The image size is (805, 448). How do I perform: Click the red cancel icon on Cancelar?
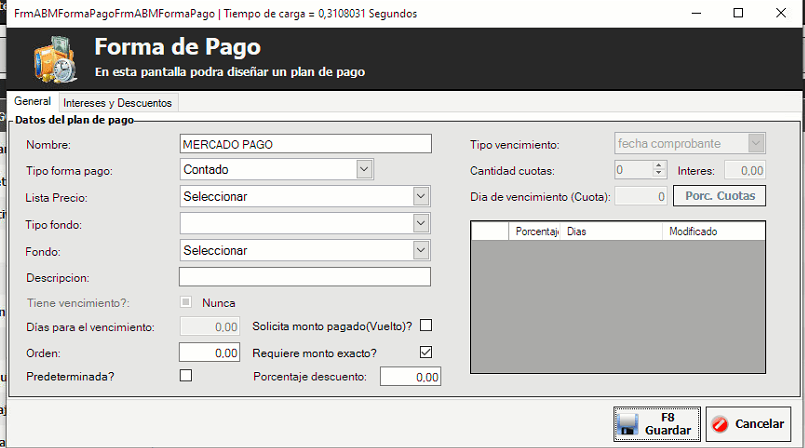[x=722, y=425]
